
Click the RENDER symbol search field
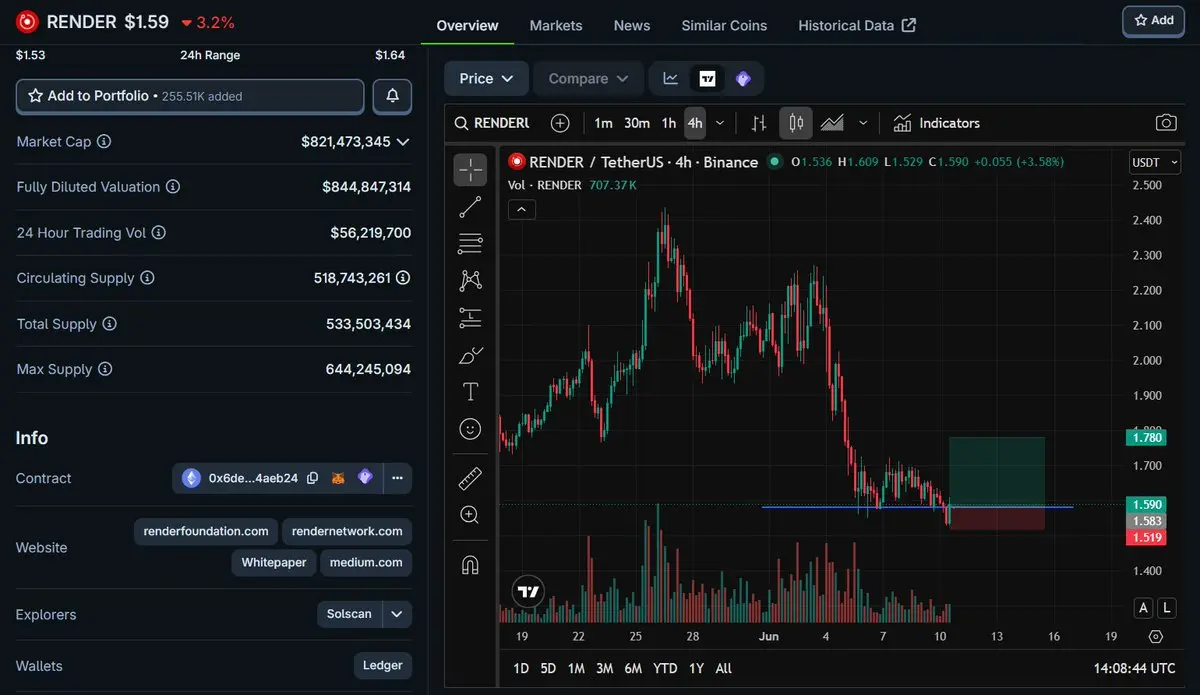[494, 123]
